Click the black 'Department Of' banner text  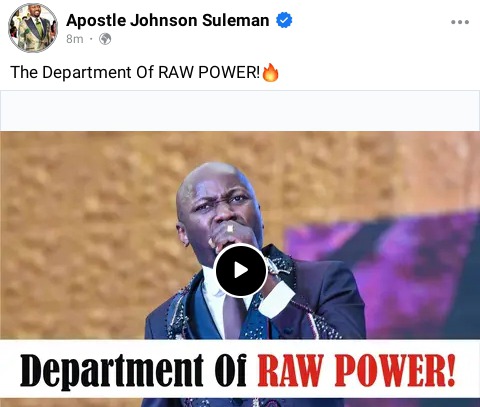(133, 371)
